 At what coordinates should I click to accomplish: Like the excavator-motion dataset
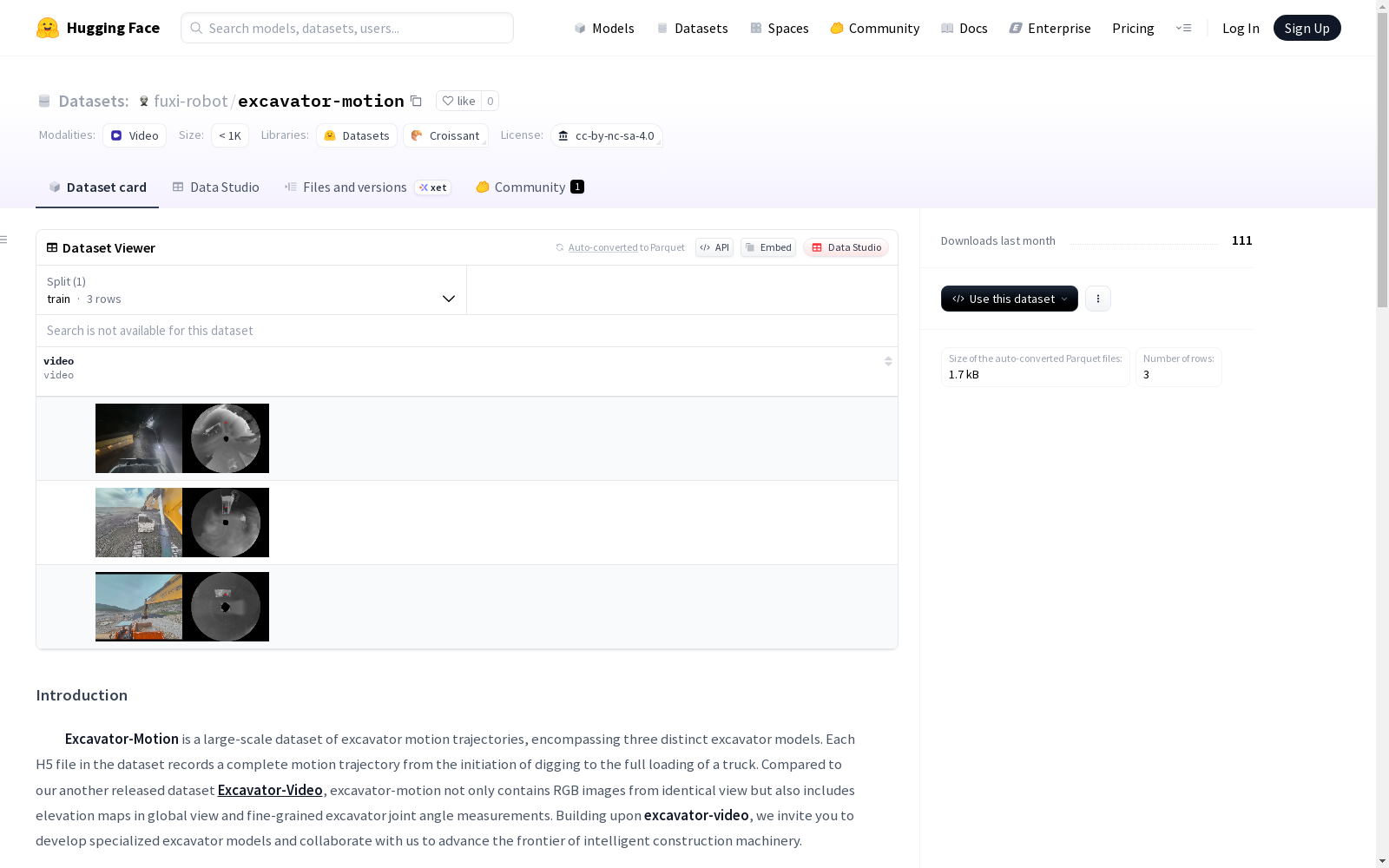[458, 101]
